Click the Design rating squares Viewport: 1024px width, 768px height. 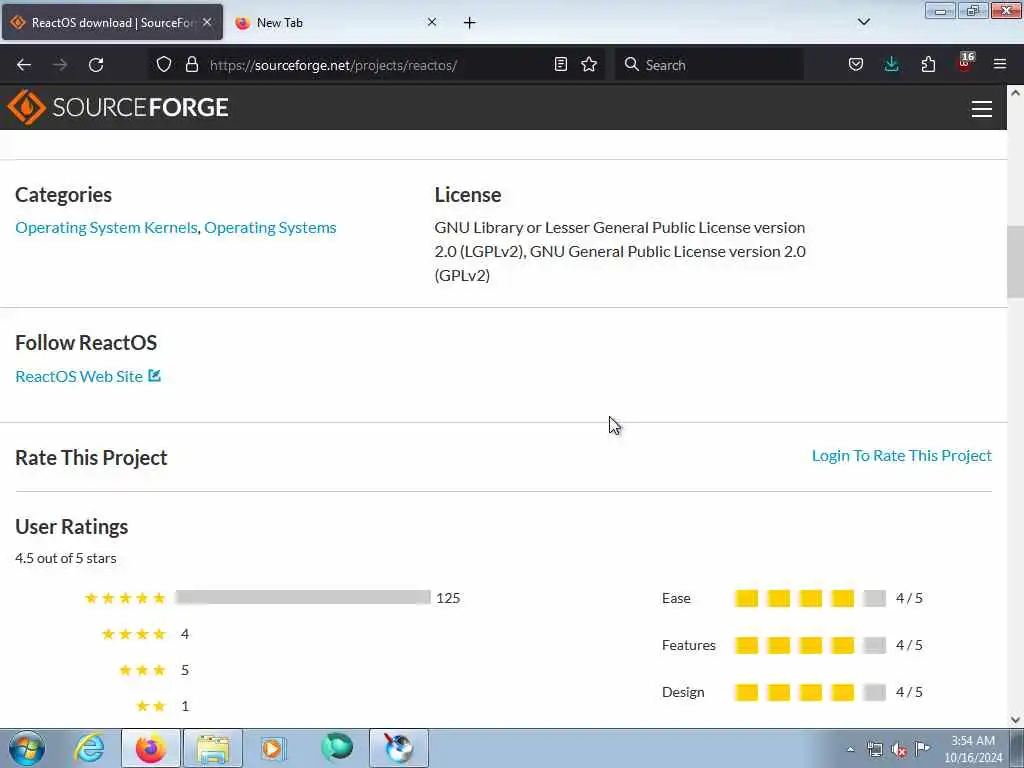(810, 692)
